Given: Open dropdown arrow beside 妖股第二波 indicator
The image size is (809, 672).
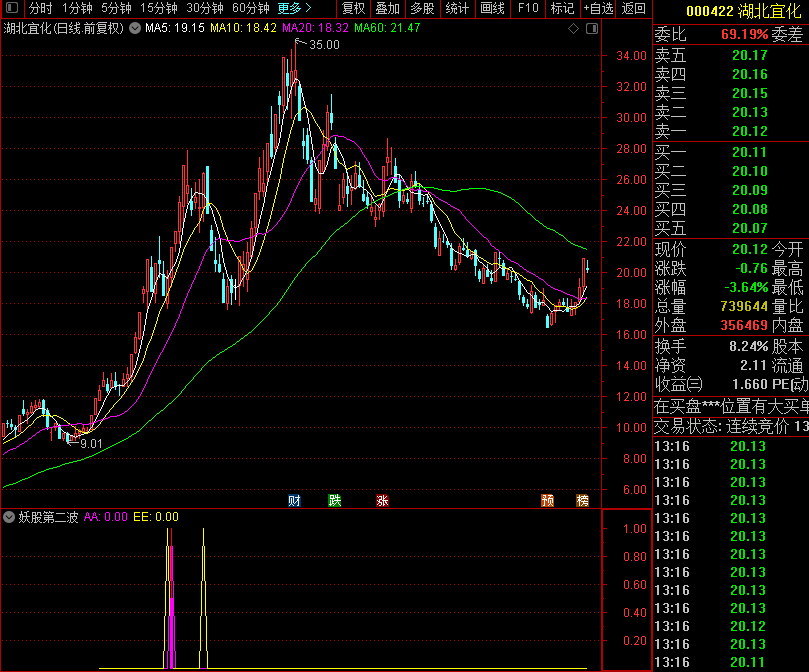Looking at the screenshot, I should tap(8, 517).
